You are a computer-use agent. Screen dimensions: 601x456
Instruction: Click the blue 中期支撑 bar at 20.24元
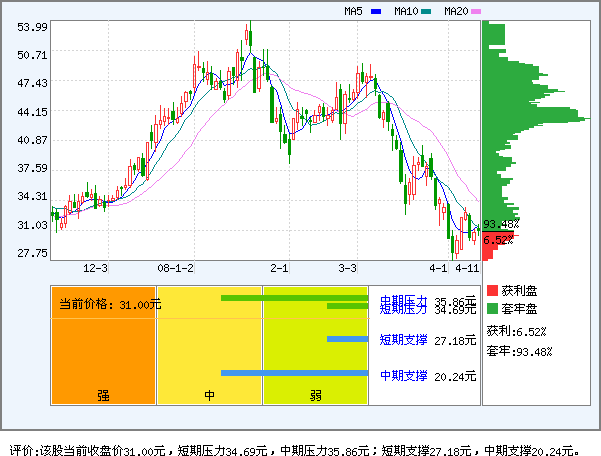(294, 374)
